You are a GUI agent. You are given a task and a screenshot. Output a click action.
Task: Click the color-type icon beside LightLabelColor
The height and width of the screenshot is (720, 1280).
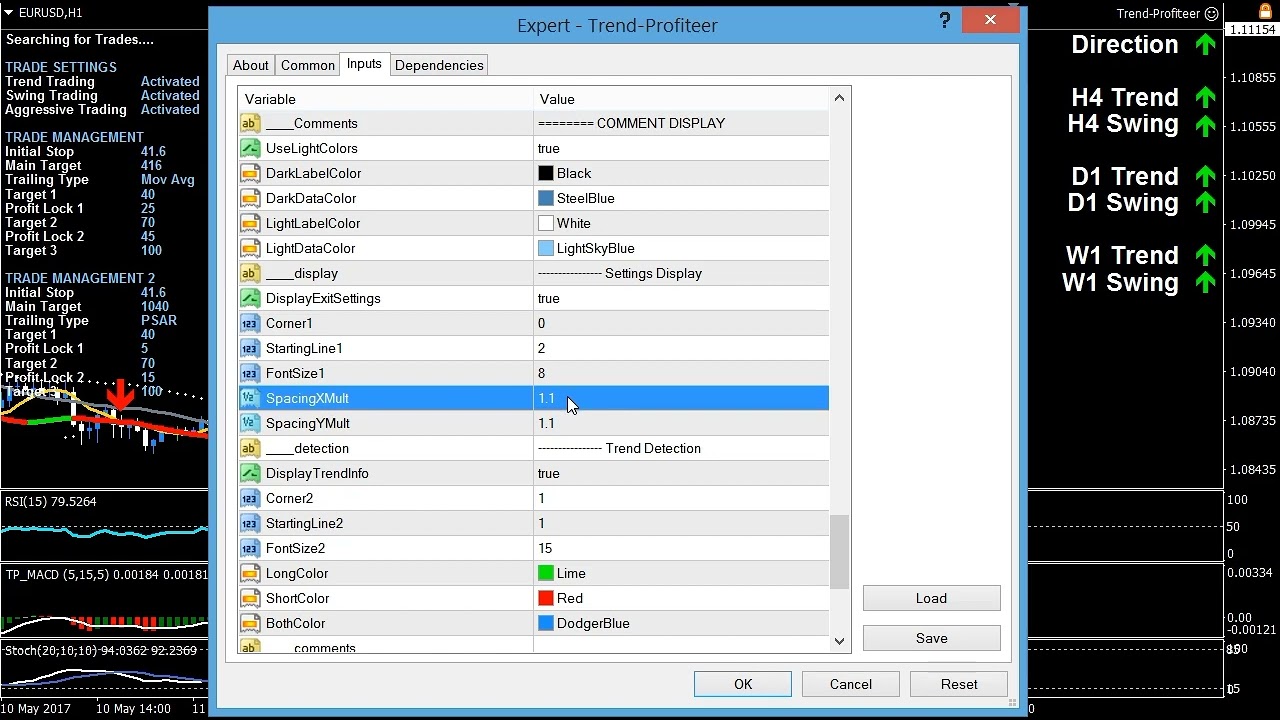[249, 223]
